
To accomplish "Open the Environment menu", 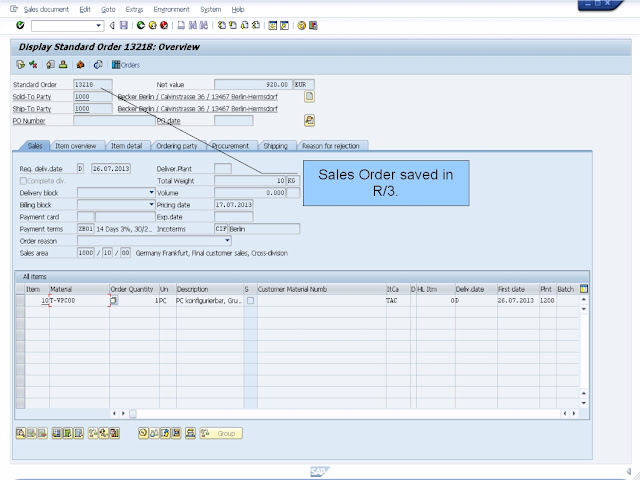I will coord(171,9).
